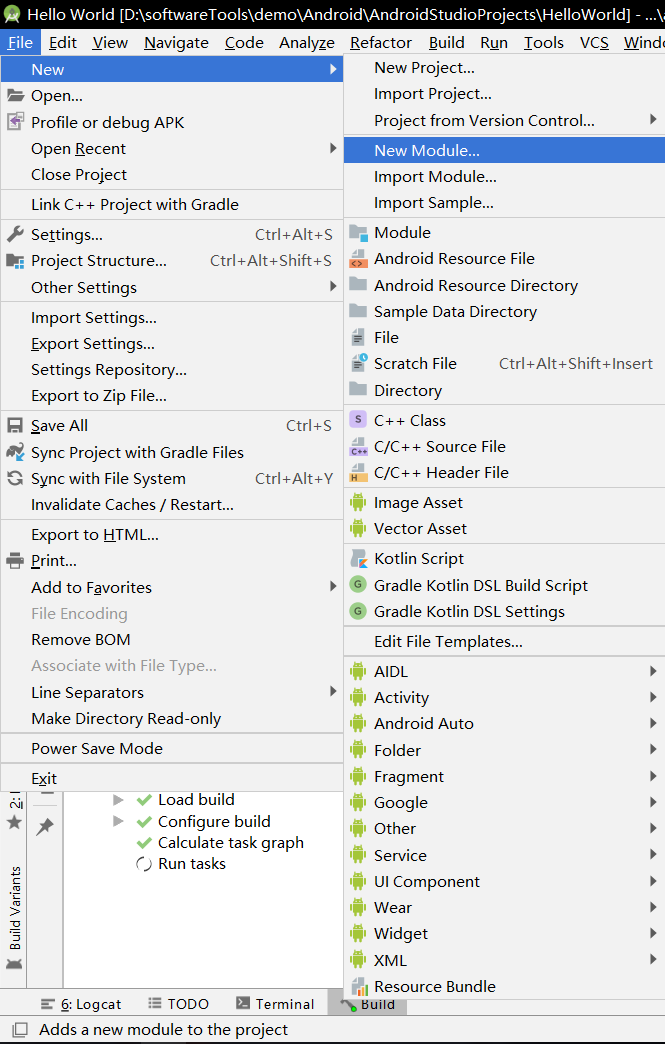Click the Resource Bundle icon

[x=358, y=986]
